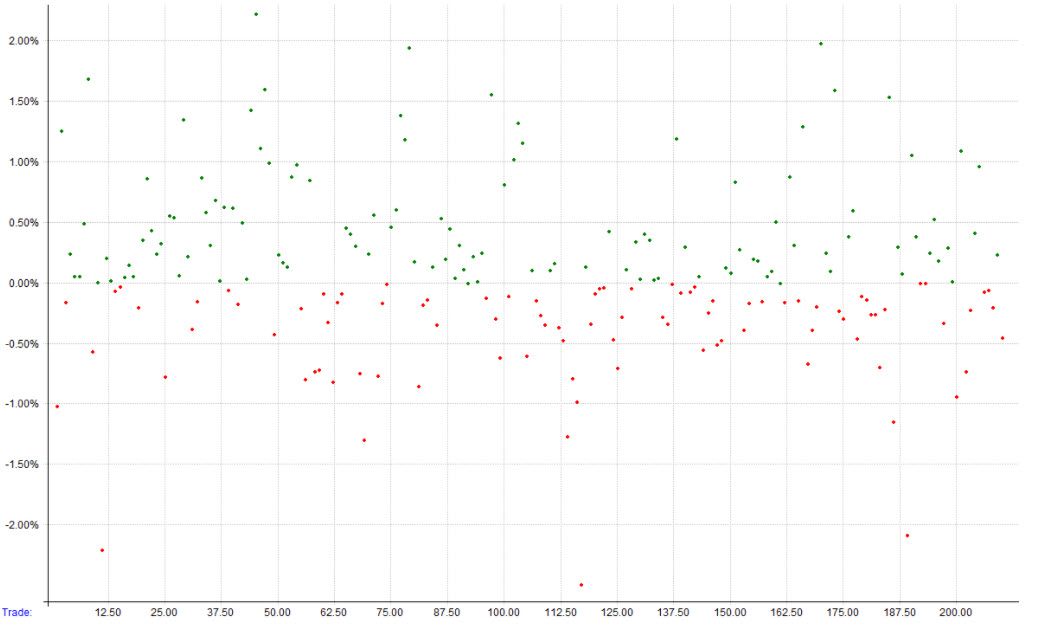The height and width of the screenshot is (633, 1040).
Task: Click the 12.50 x-axis tick label
Action: point(107,612)
